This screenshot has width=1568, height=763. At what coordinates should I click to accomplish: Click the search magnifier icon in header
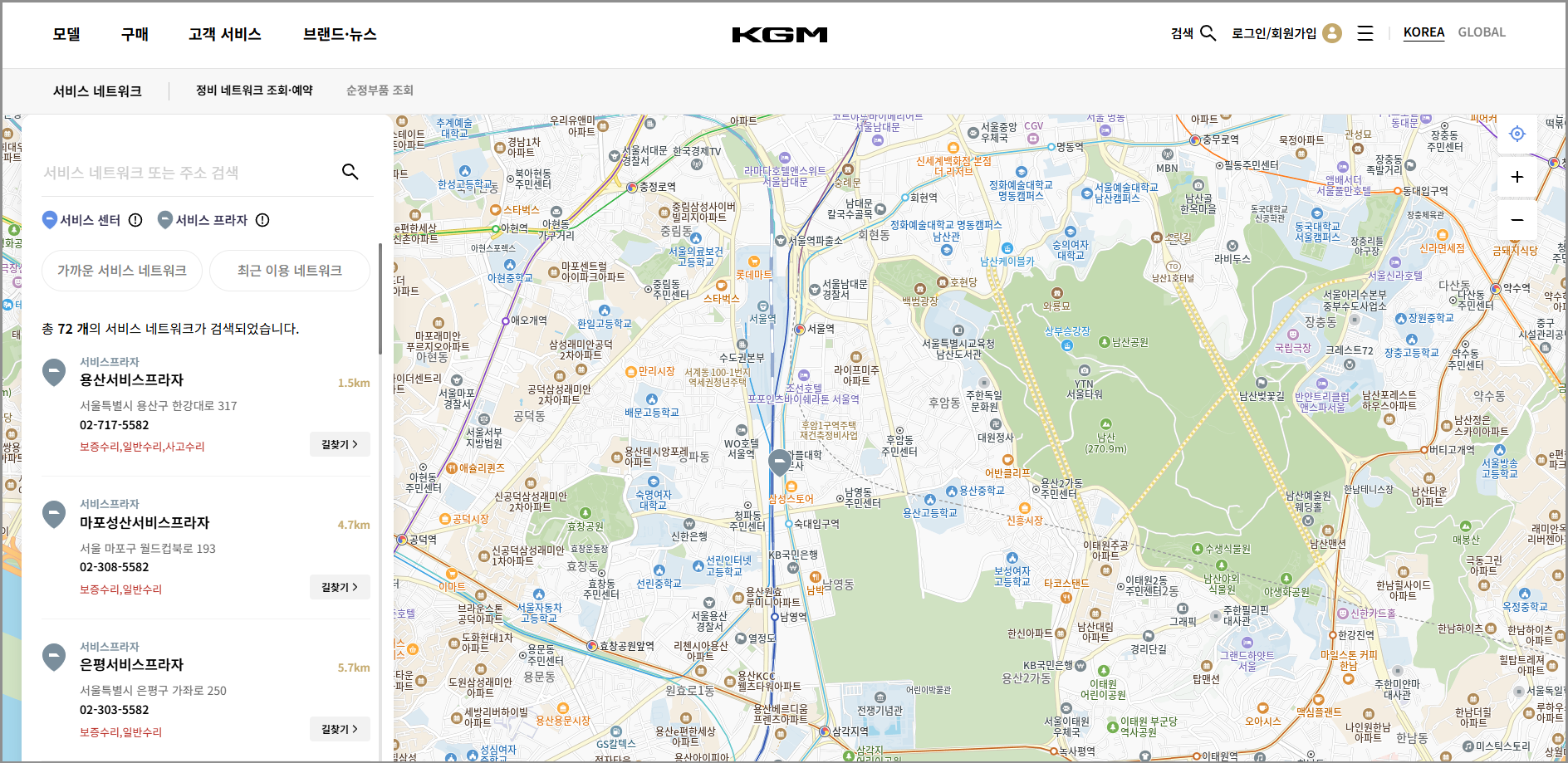[1208, 33]
